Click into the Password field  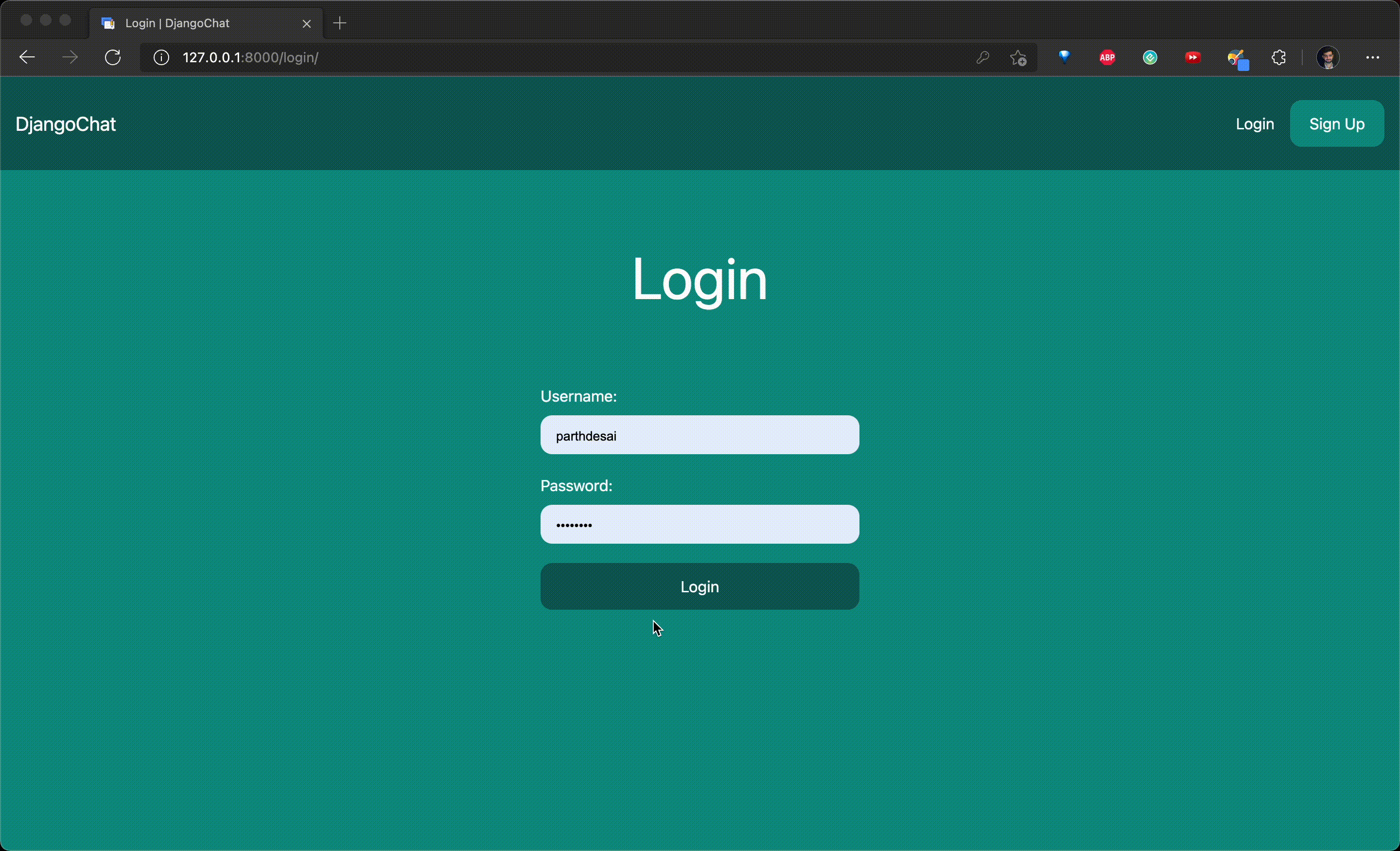pyautogui.click(x=700, y=524)
